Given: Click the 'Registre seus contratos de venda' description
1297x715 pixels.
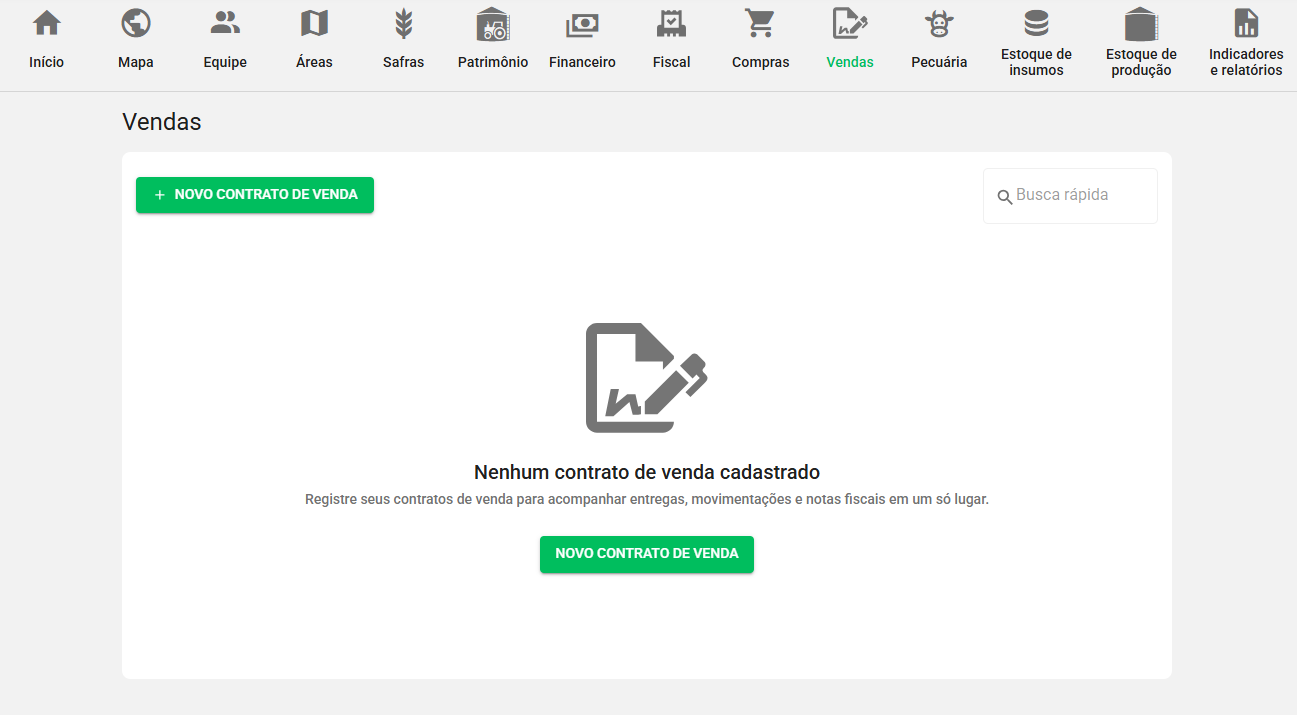Looking at the screenshot, I should [x=647, y=499].
